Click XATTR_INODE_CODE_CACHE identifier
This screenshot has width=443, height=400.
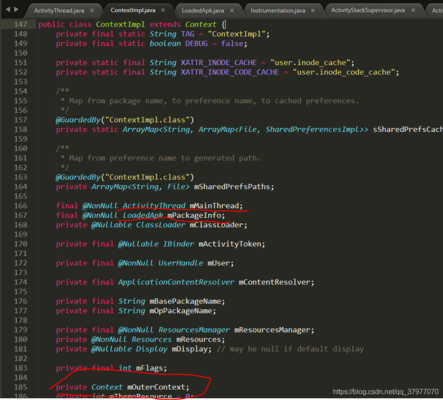tap(230, 72)
